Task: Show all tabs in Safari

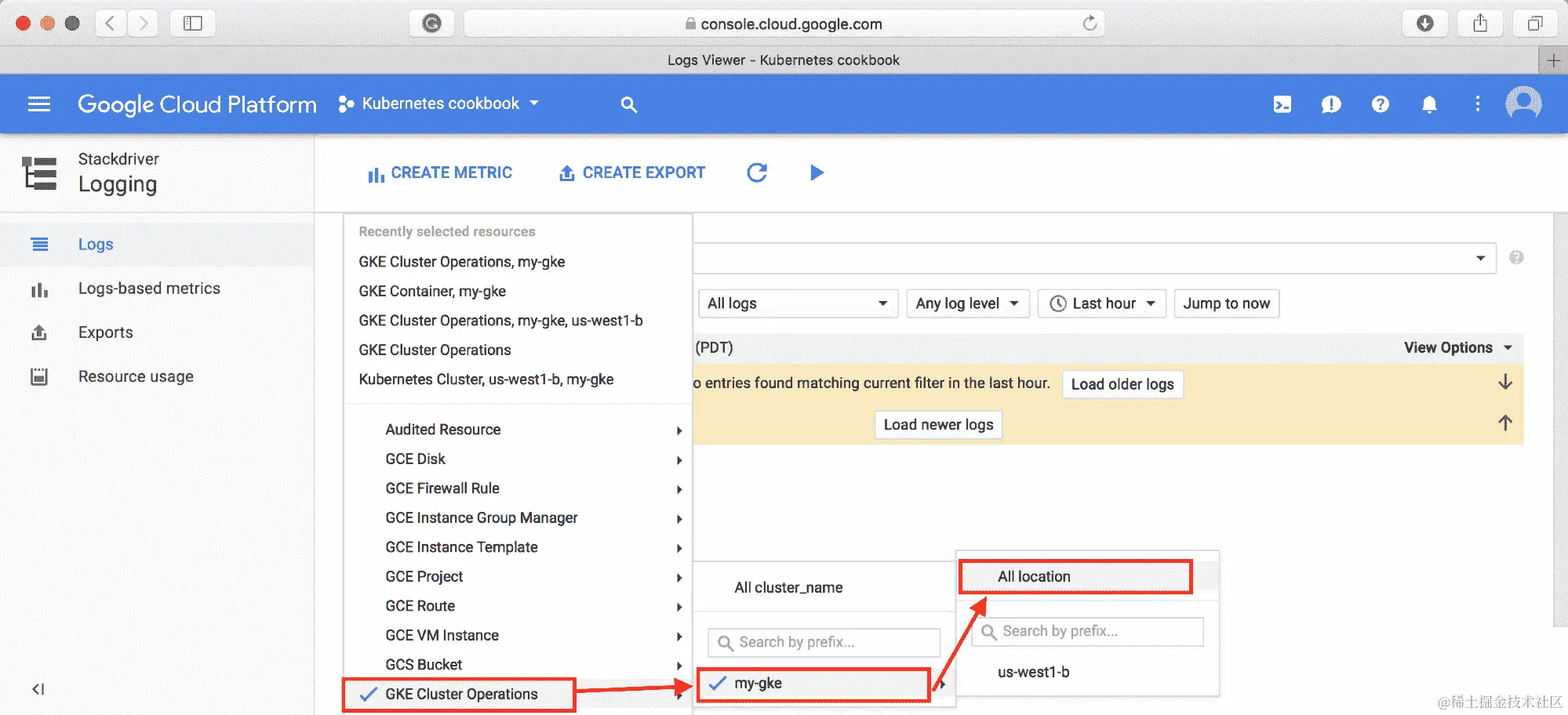Action: tap(1535, 24)
